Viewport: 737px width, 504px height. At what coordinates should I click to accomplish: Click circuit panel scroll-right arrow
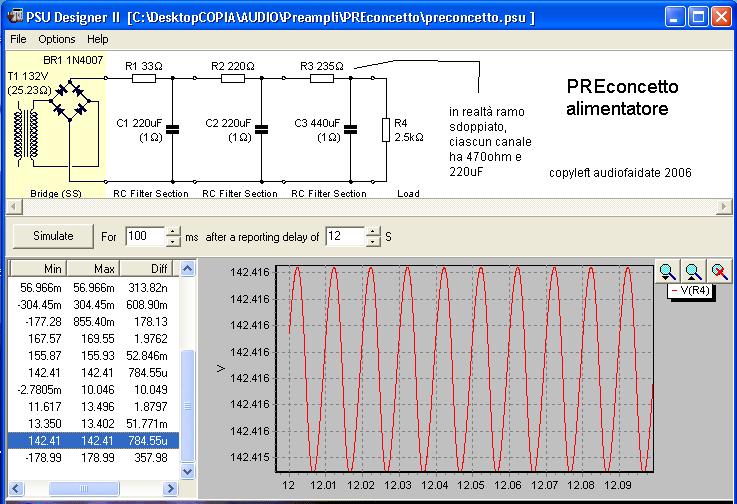tap(724, 206)
